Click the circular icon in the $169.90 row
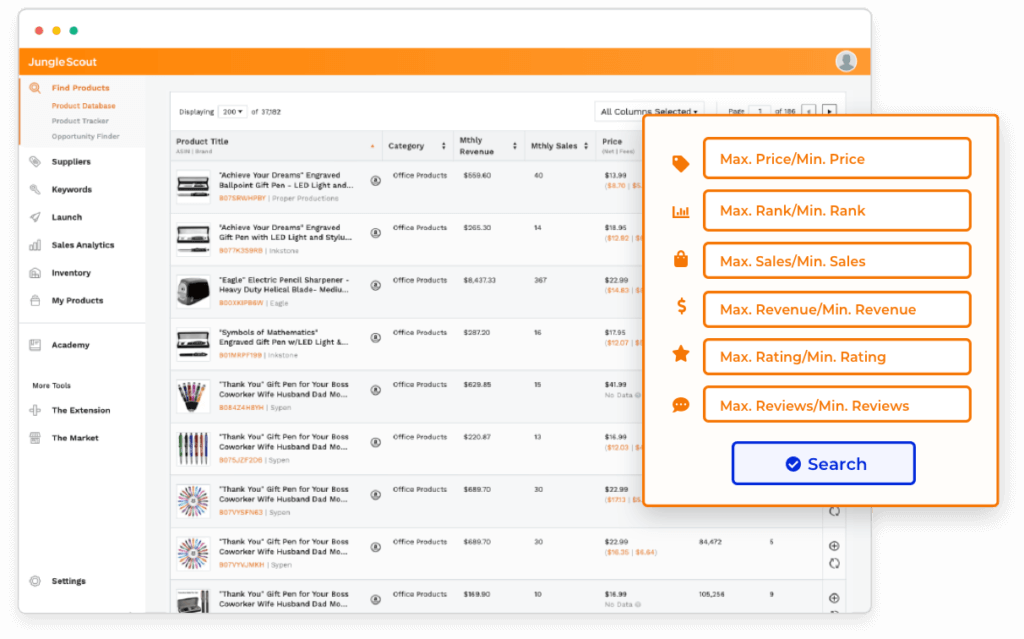The height and width of the screenshot is (639, 1024). tap(376, 599)
